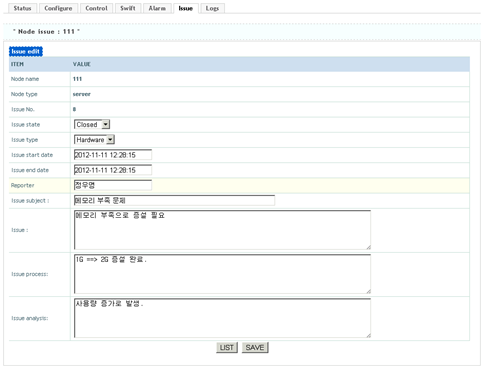Click the 'Issue analysis:' label

(x=30, y=318)
